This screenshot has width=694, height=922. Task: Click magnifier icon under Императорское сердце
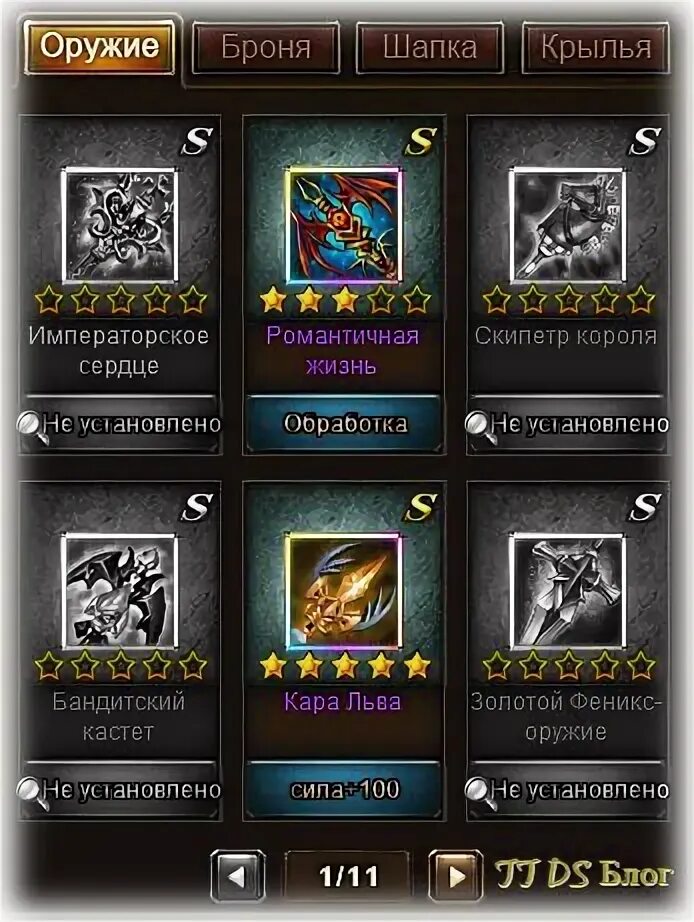click(x=32, y=426)
